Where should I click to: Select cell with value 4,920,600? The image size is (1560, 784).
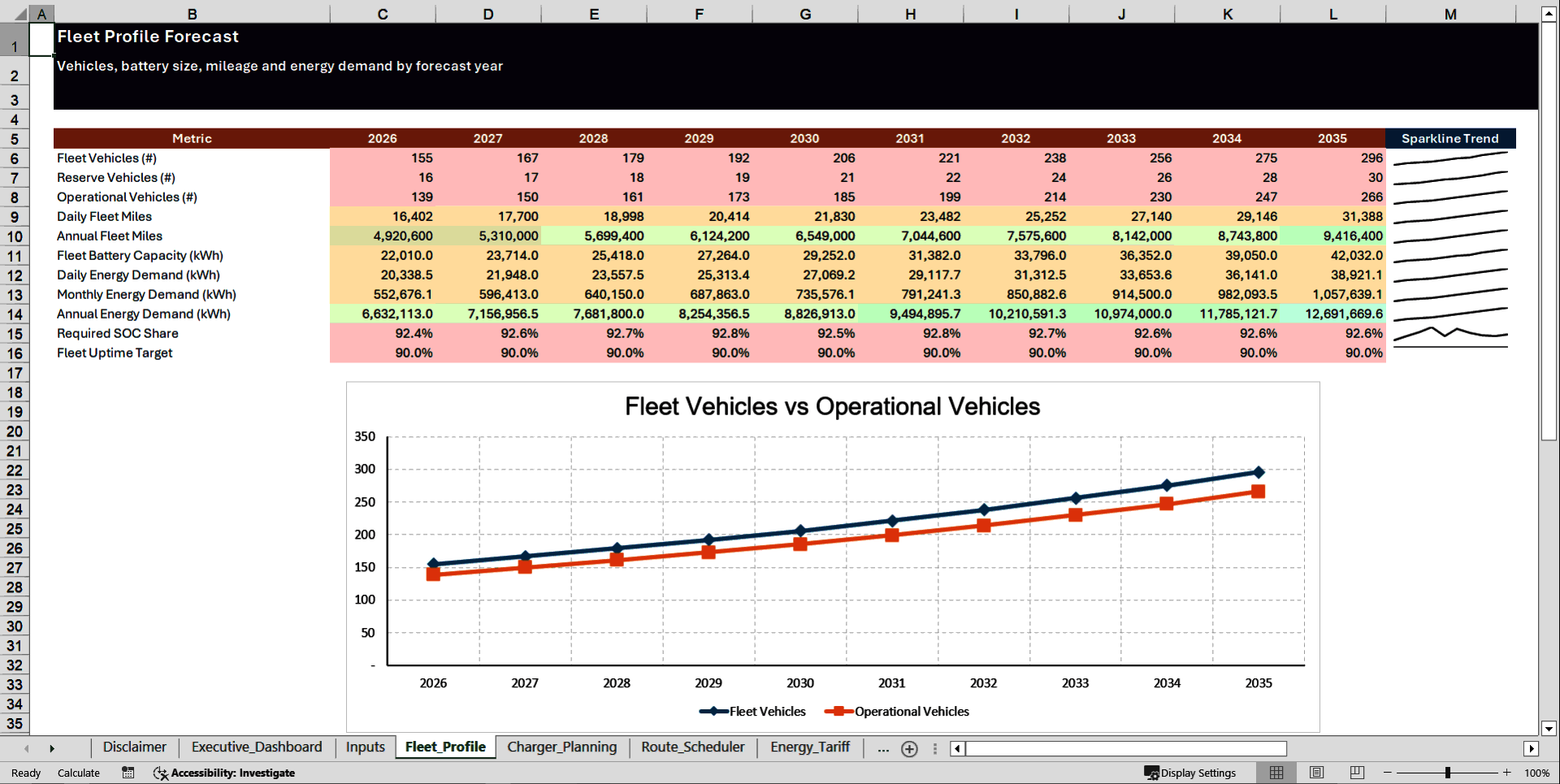point(383,236)
